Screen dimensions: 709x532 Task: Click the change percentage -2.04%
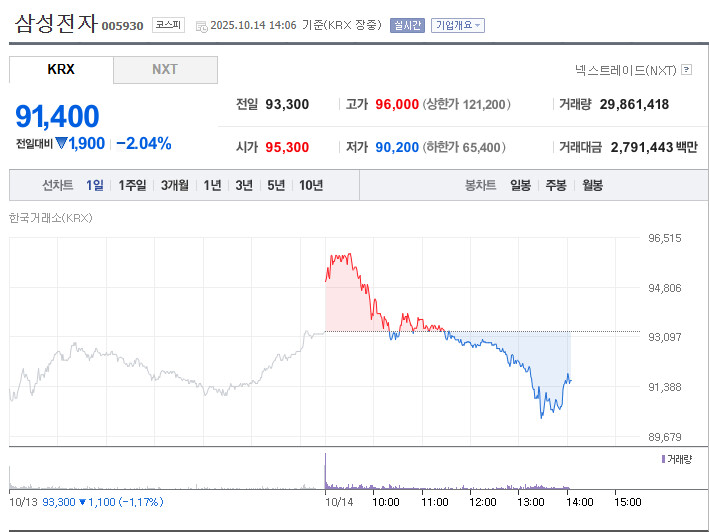point(144,143)
